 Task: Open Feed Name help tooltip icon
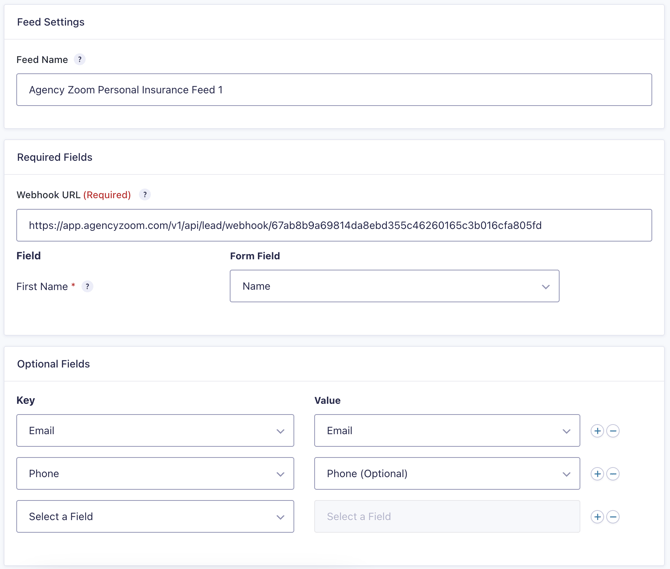79,59
